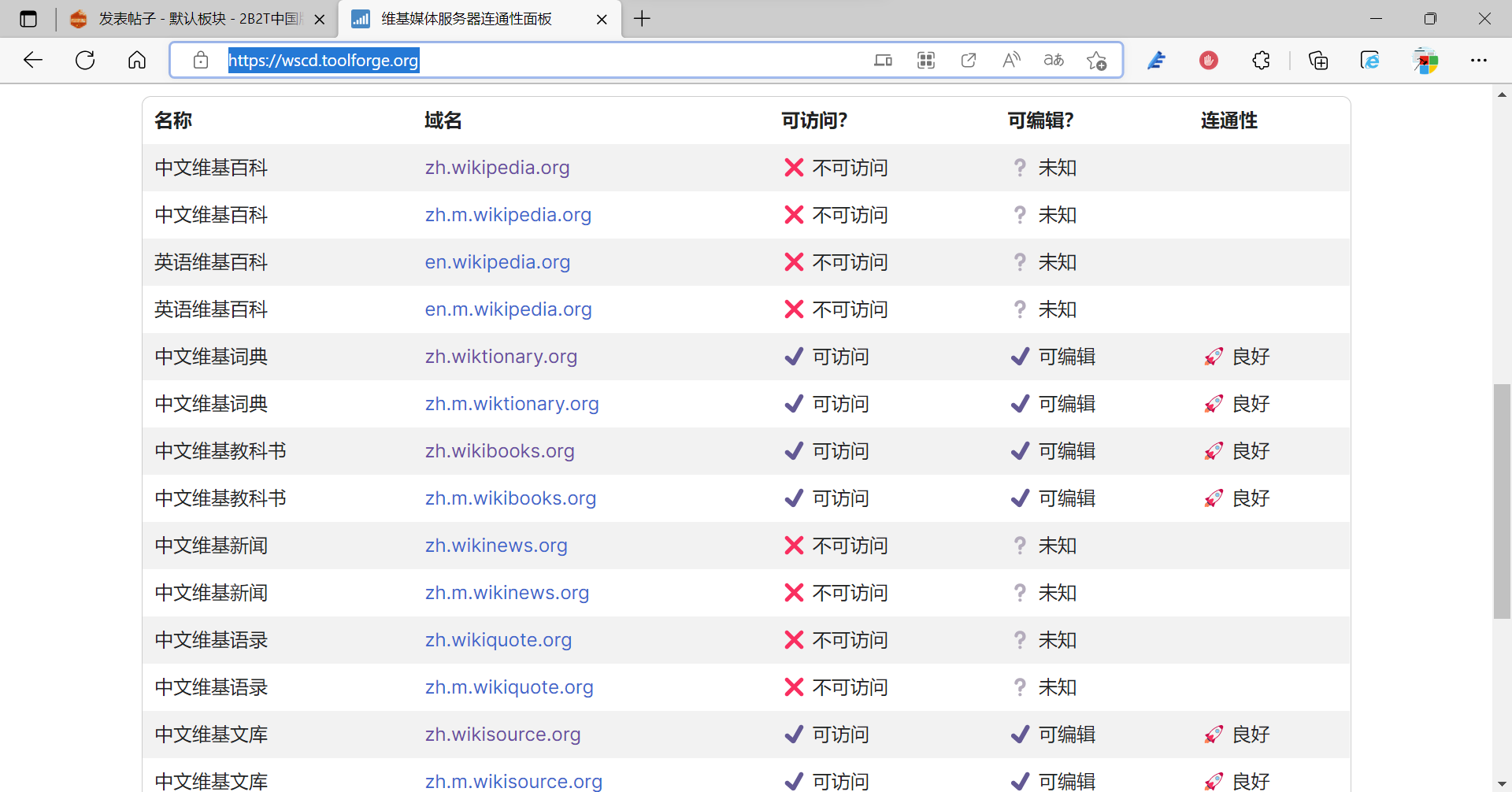
Task: Open Internet Explorer mode icon
Action: (x=1370, y=60)
